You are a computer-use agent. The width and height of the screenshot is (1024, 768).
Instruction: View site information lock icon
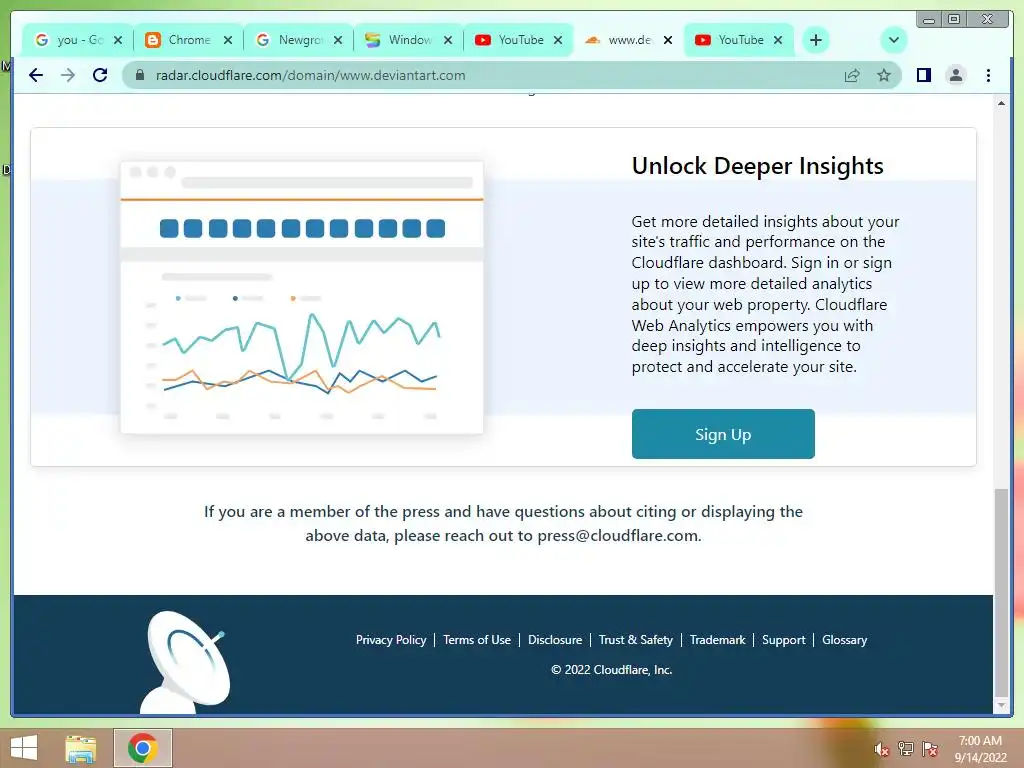(x=139, y=75)
